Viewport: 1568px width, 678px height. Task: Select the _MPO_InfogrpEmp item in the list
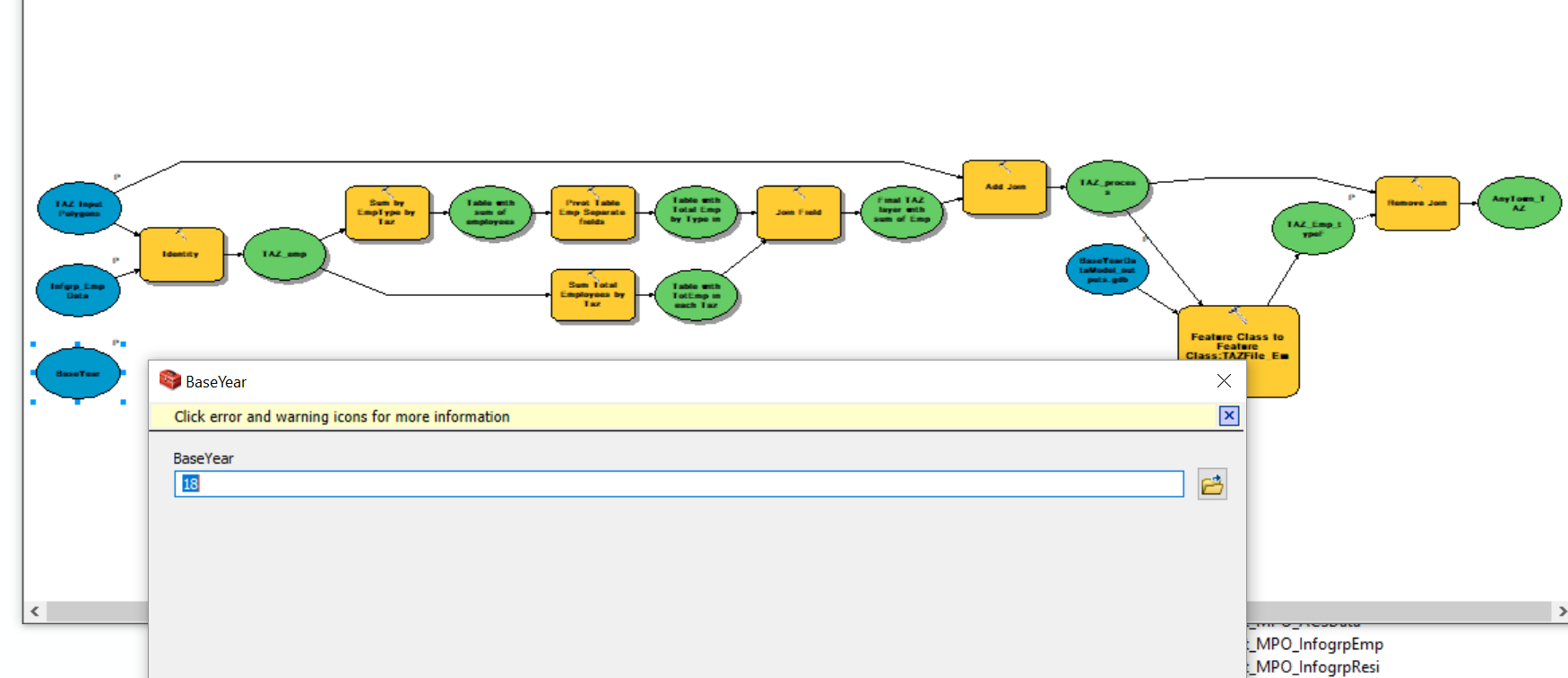coord(1314,644)
